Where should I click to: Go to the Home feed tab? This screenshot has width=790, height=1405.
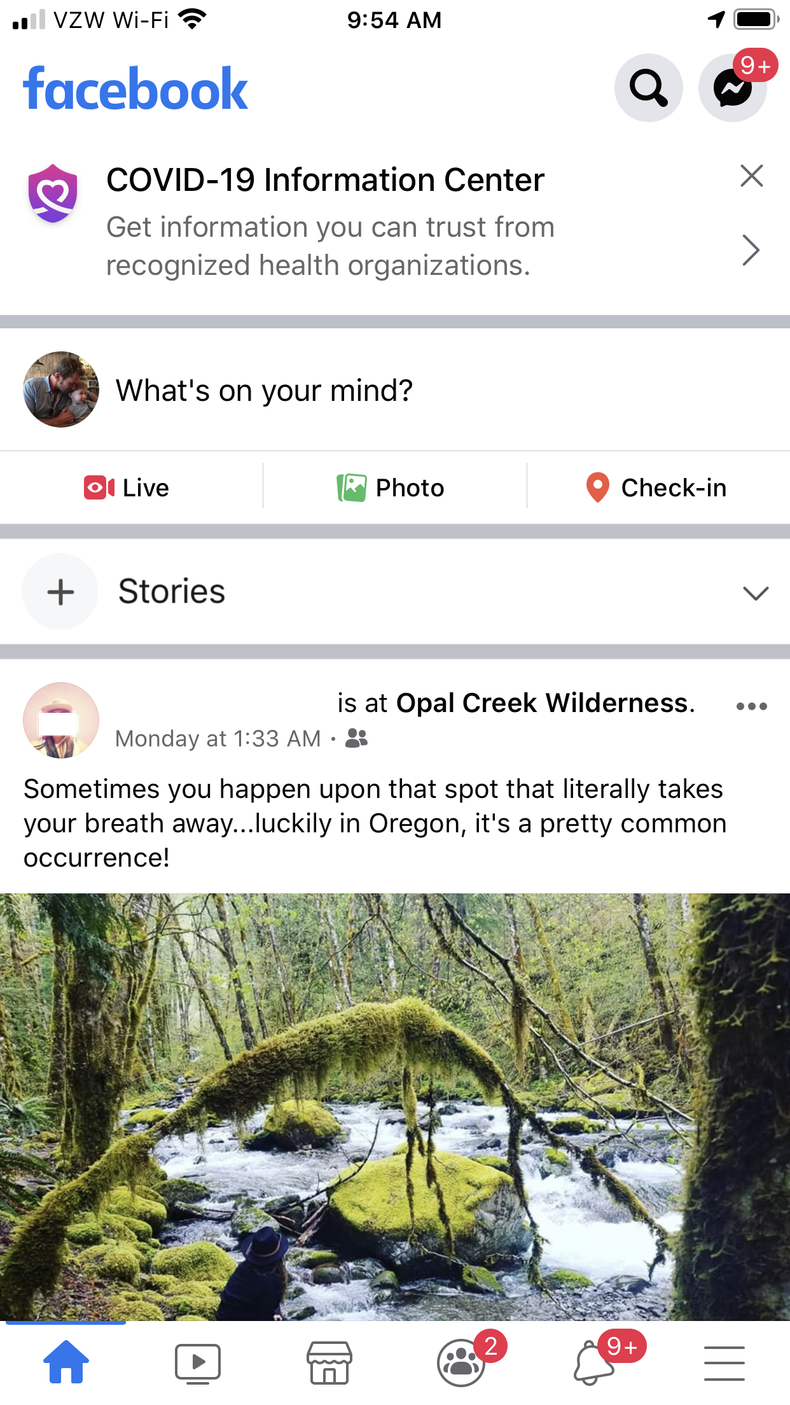pos(66,1362)
